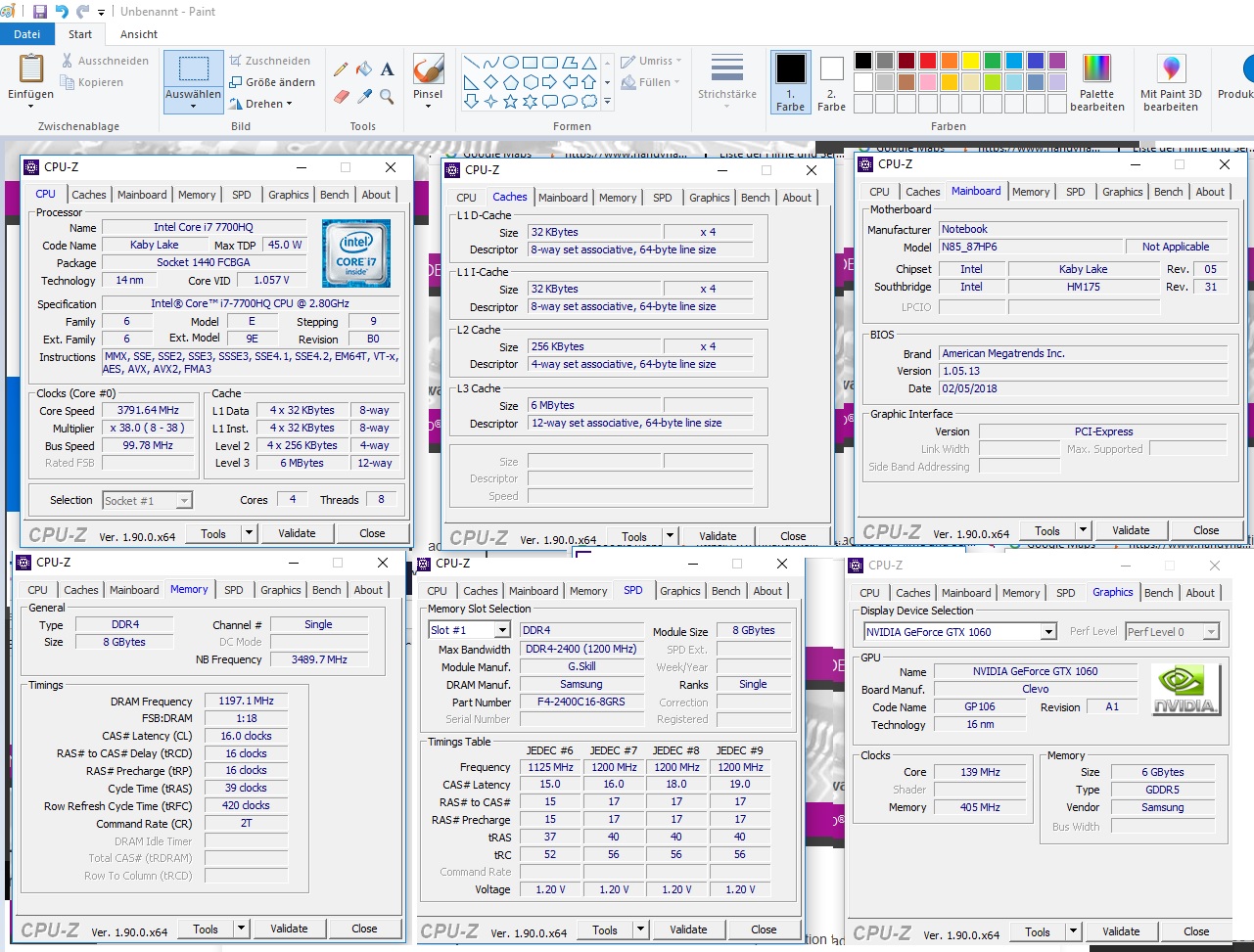Expand the Umriss outline dropdown
Screen dimensions: 1254x952
coord(652,61)
